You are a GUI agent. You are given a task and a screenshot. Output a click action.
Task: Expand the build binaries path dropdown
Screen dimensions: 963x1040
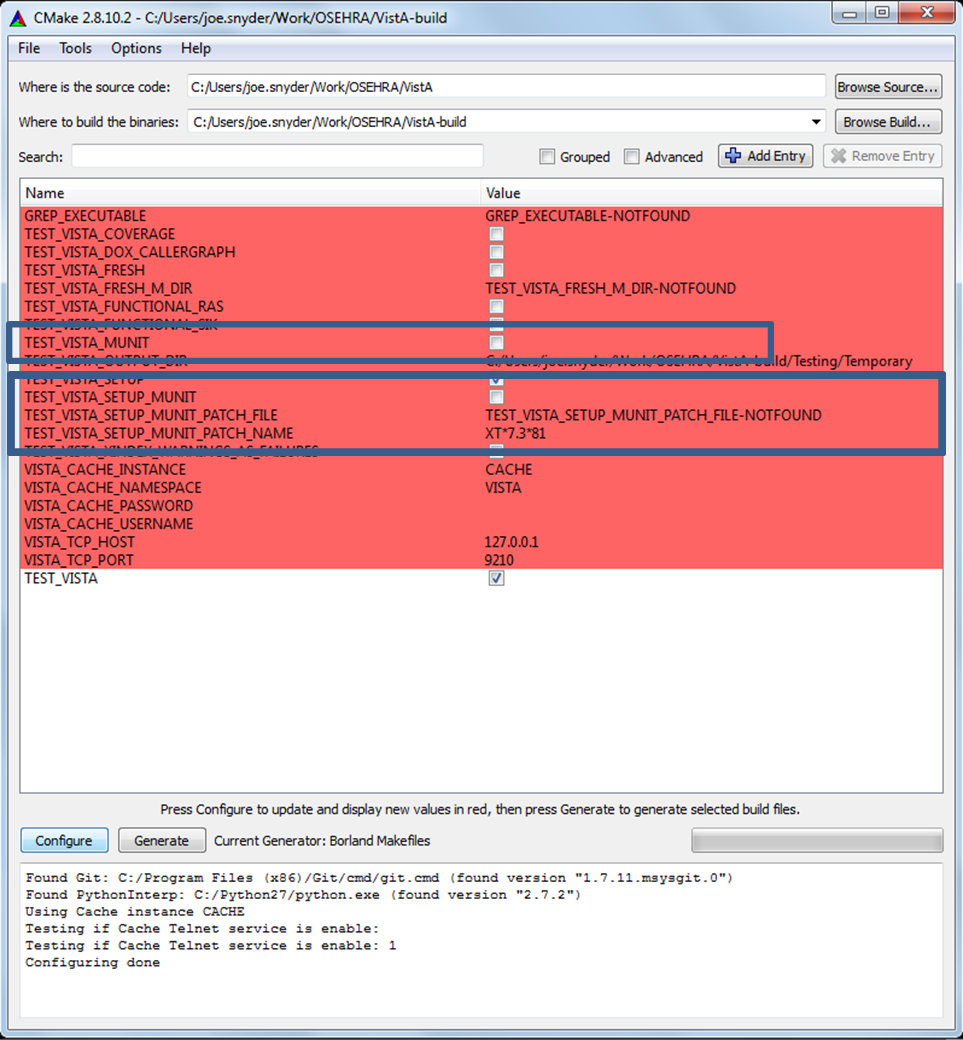(x=817, y=122)
